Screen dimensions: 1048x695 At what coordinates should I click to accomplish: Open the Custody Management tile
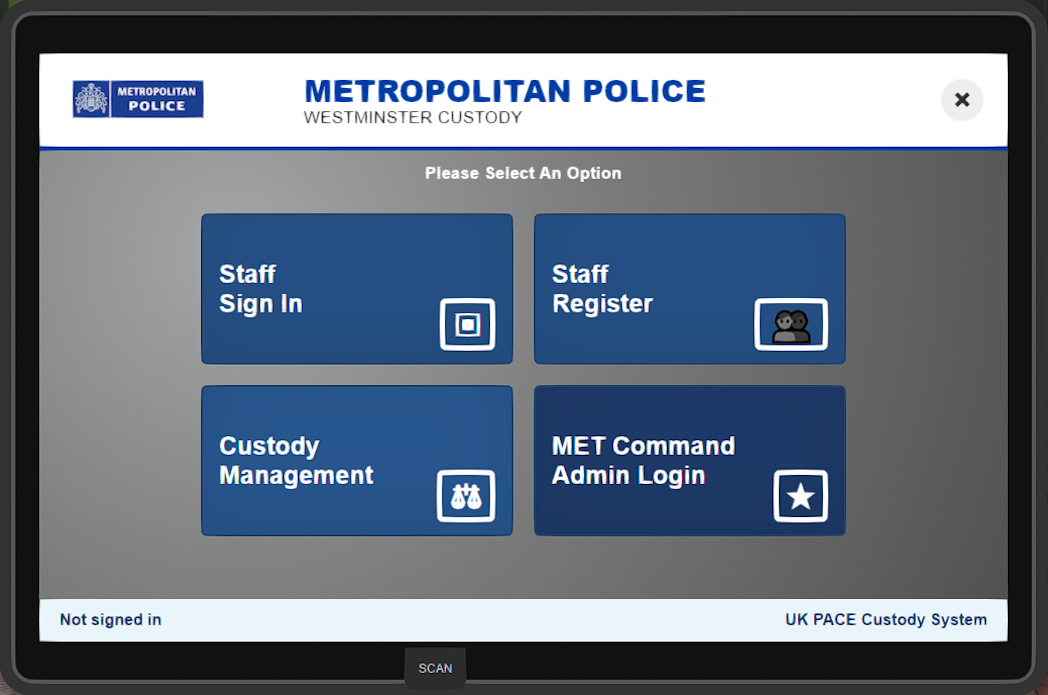click(x=357, y=460)
